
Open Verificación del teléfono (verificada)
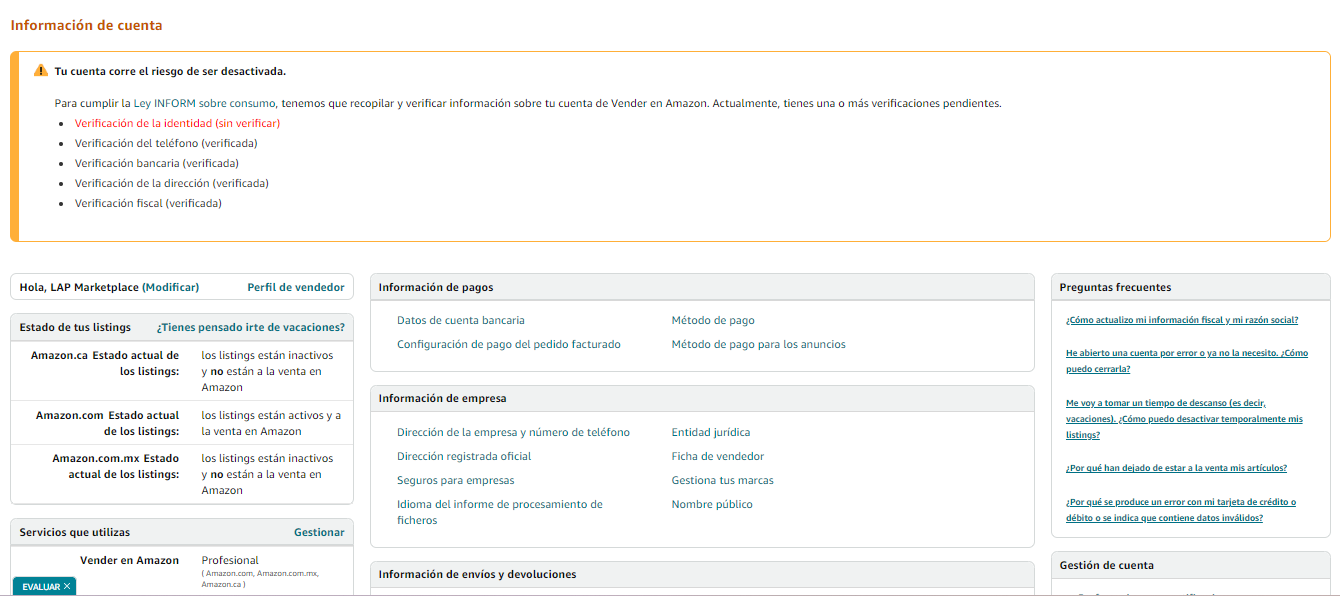click(x=166, y=143)
